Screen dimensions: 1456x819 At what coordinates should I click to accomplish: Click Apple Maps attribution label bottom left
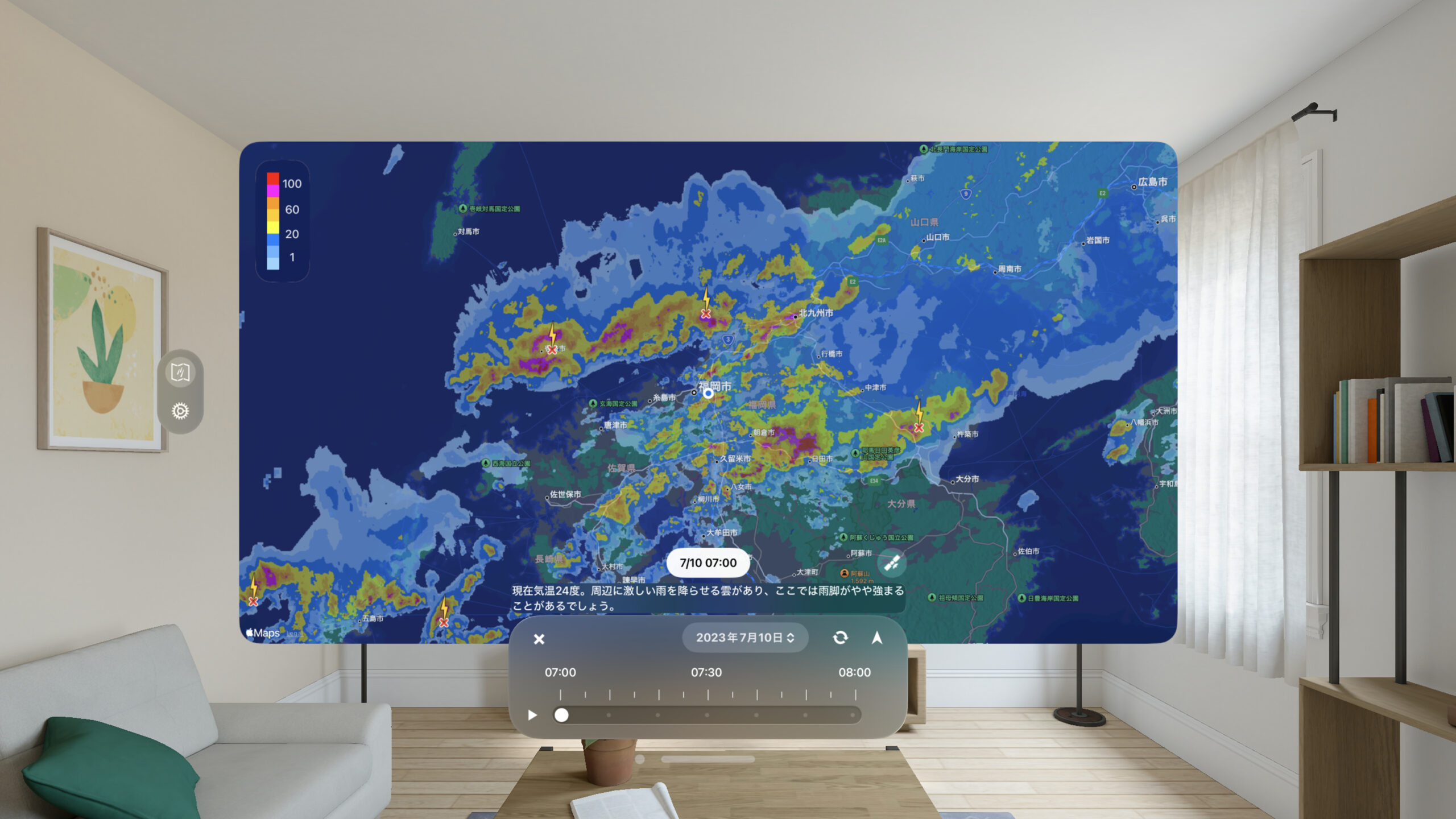pos(263,632)
